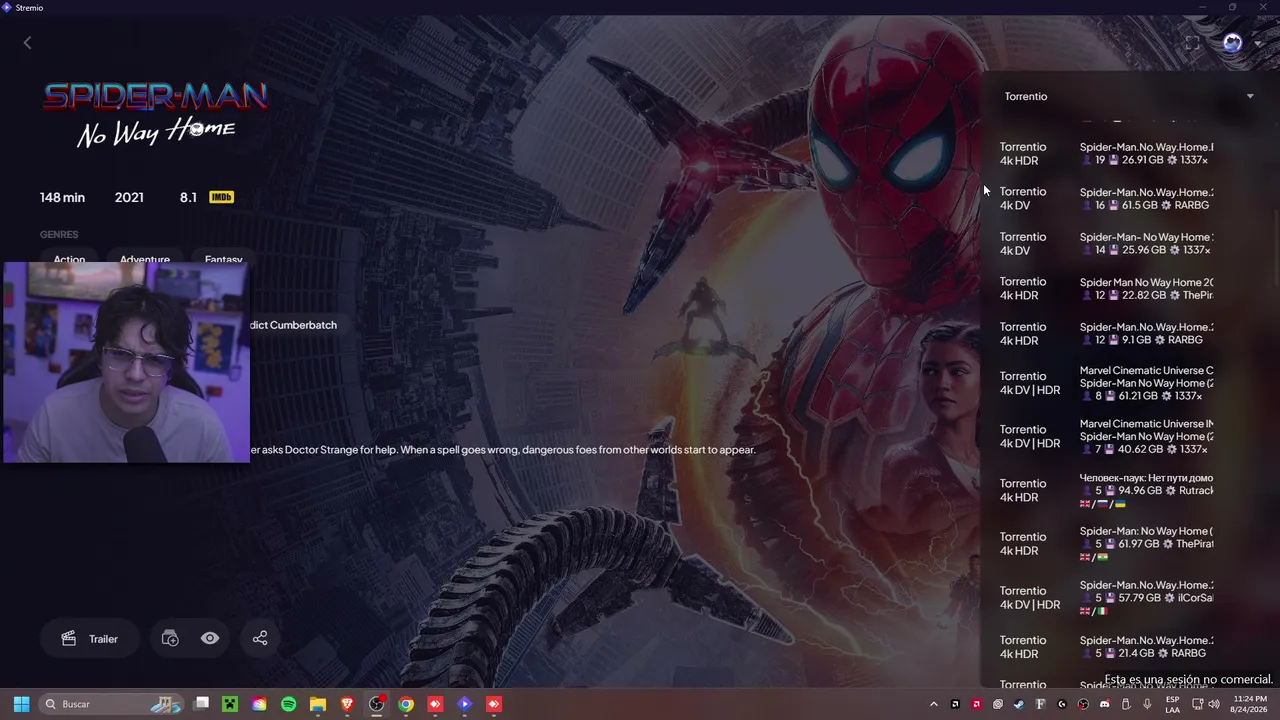The width and height of the screenshot is (1280, 720).
Task: Pick the 40.62 GB Marvel Cinematic Universe stream
Action: pos(1126,436)
